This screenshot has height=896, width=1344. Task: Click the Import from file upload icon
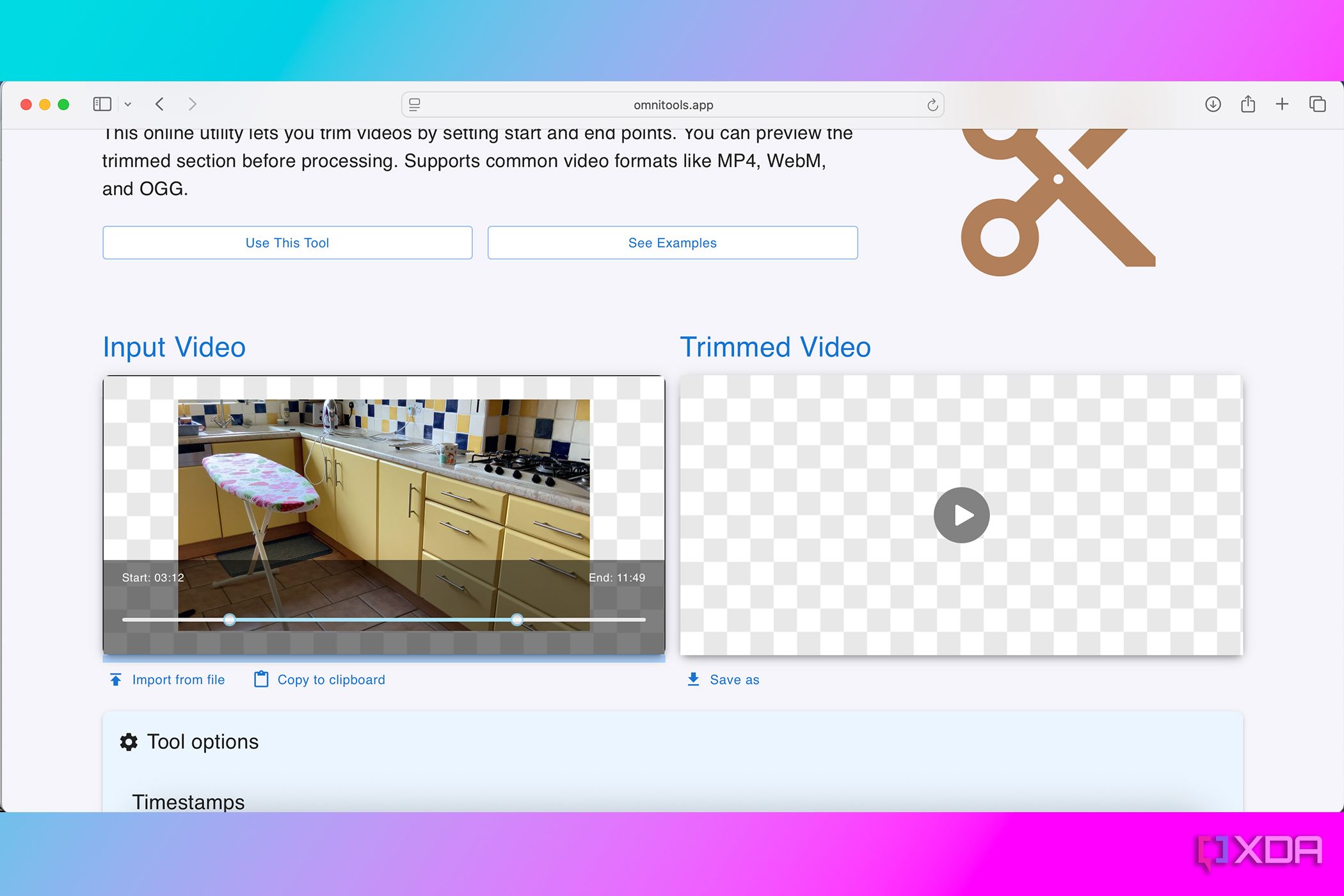point(116,680)
